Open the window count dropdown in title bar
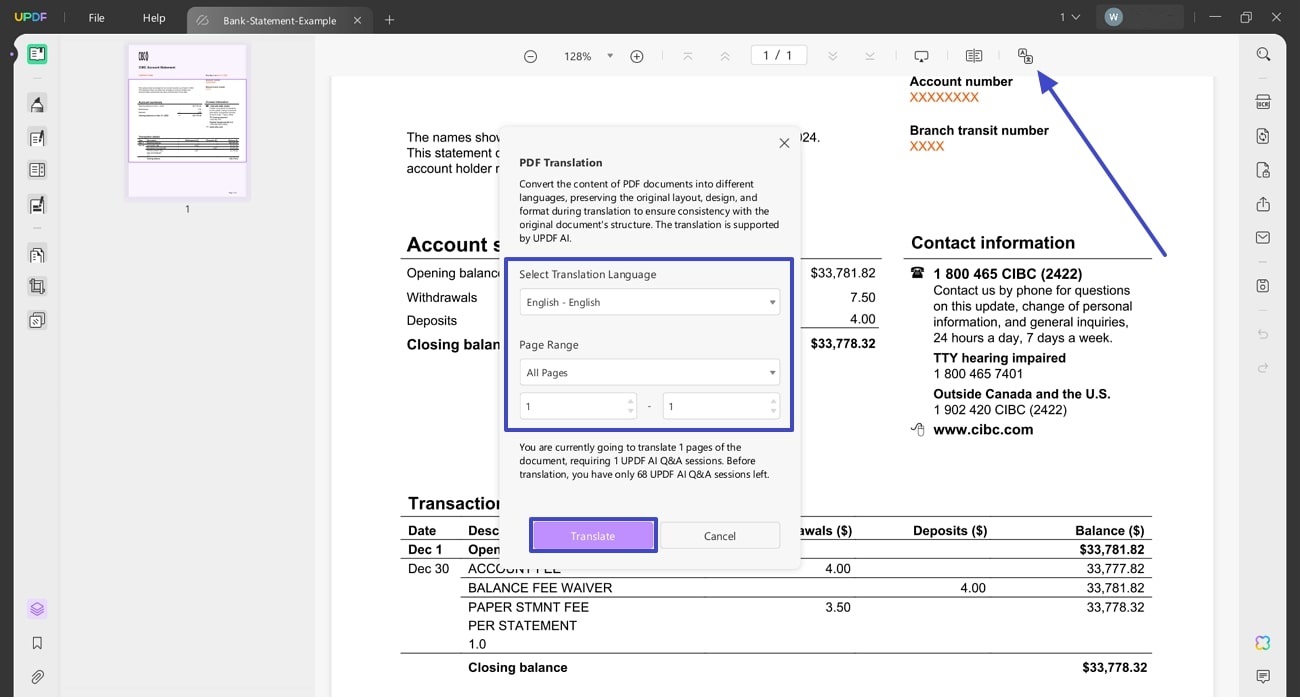Image resolution: width=1300 pixels, height=697 pixels. [1070, 17]
